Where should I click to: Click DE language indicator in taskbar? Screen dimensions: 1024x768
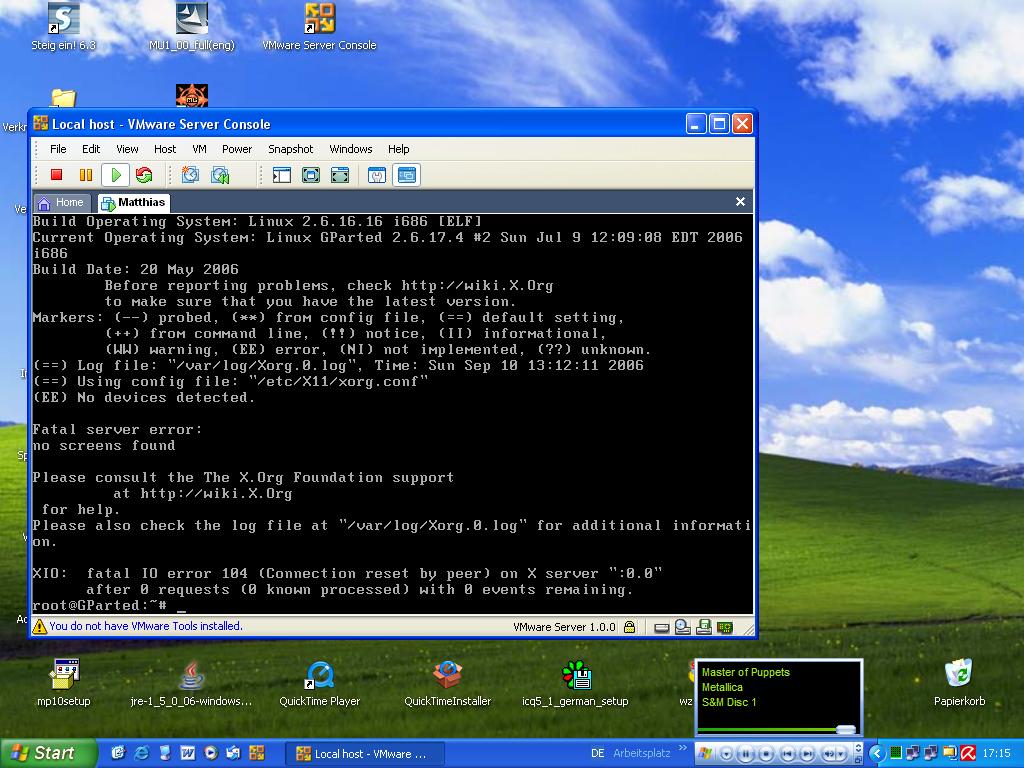597,753
